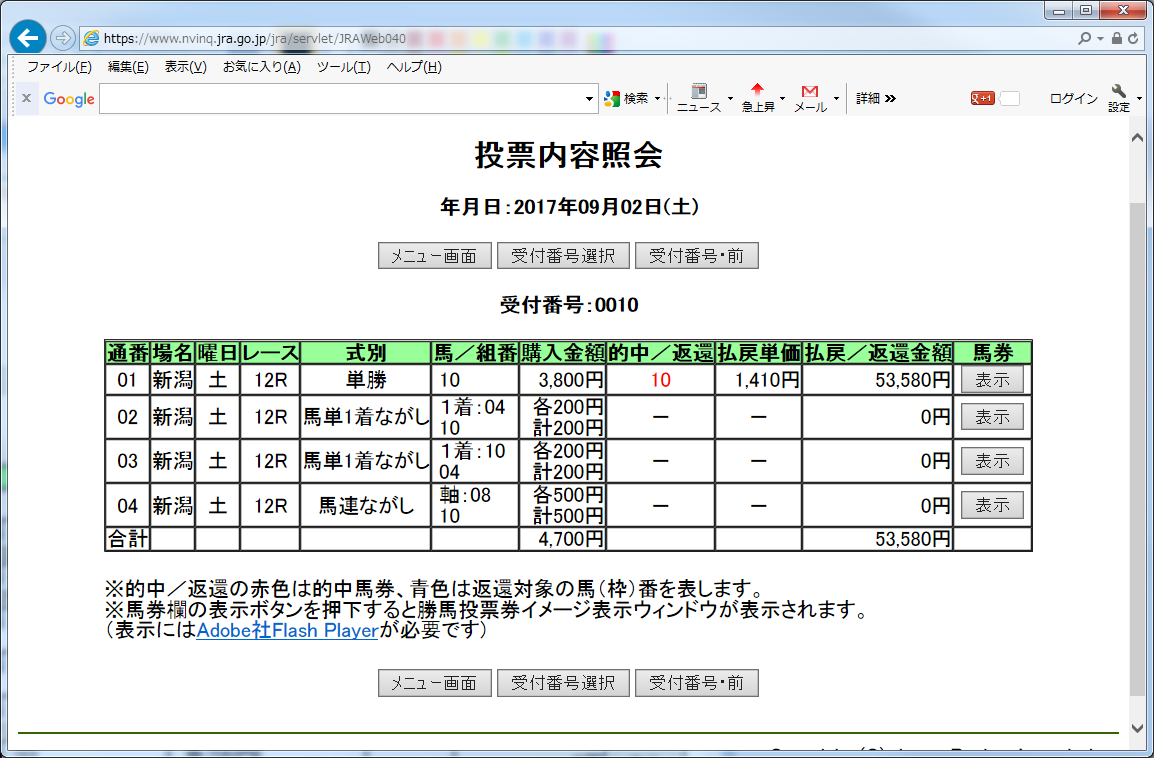Click the lower 受付番号選択 button

click(x=563, y=683)
